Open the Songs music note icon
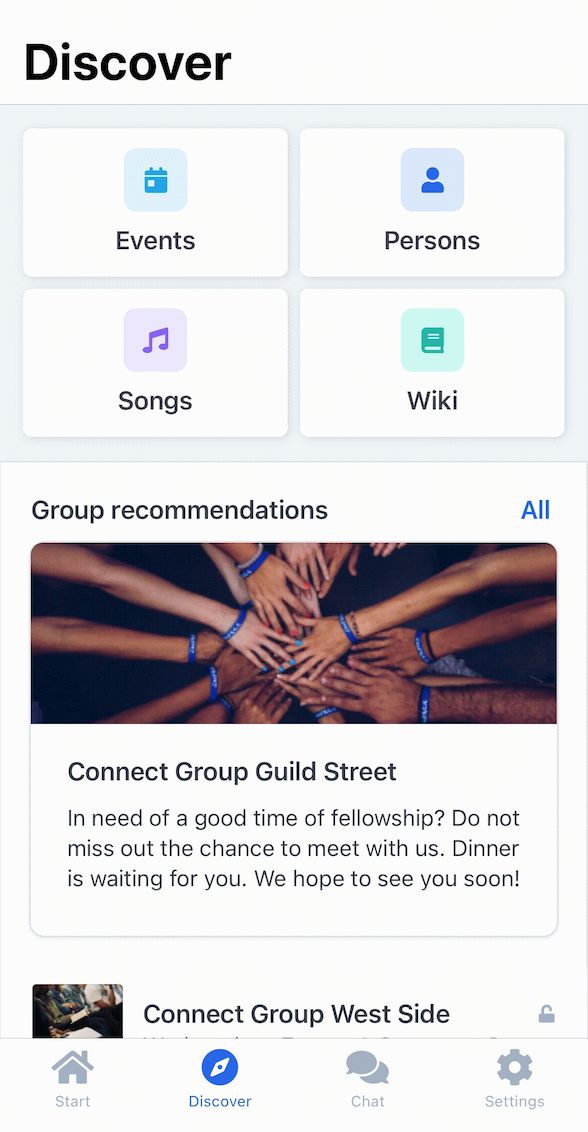Screen dimensions: 588x1132 coord(155,340)
